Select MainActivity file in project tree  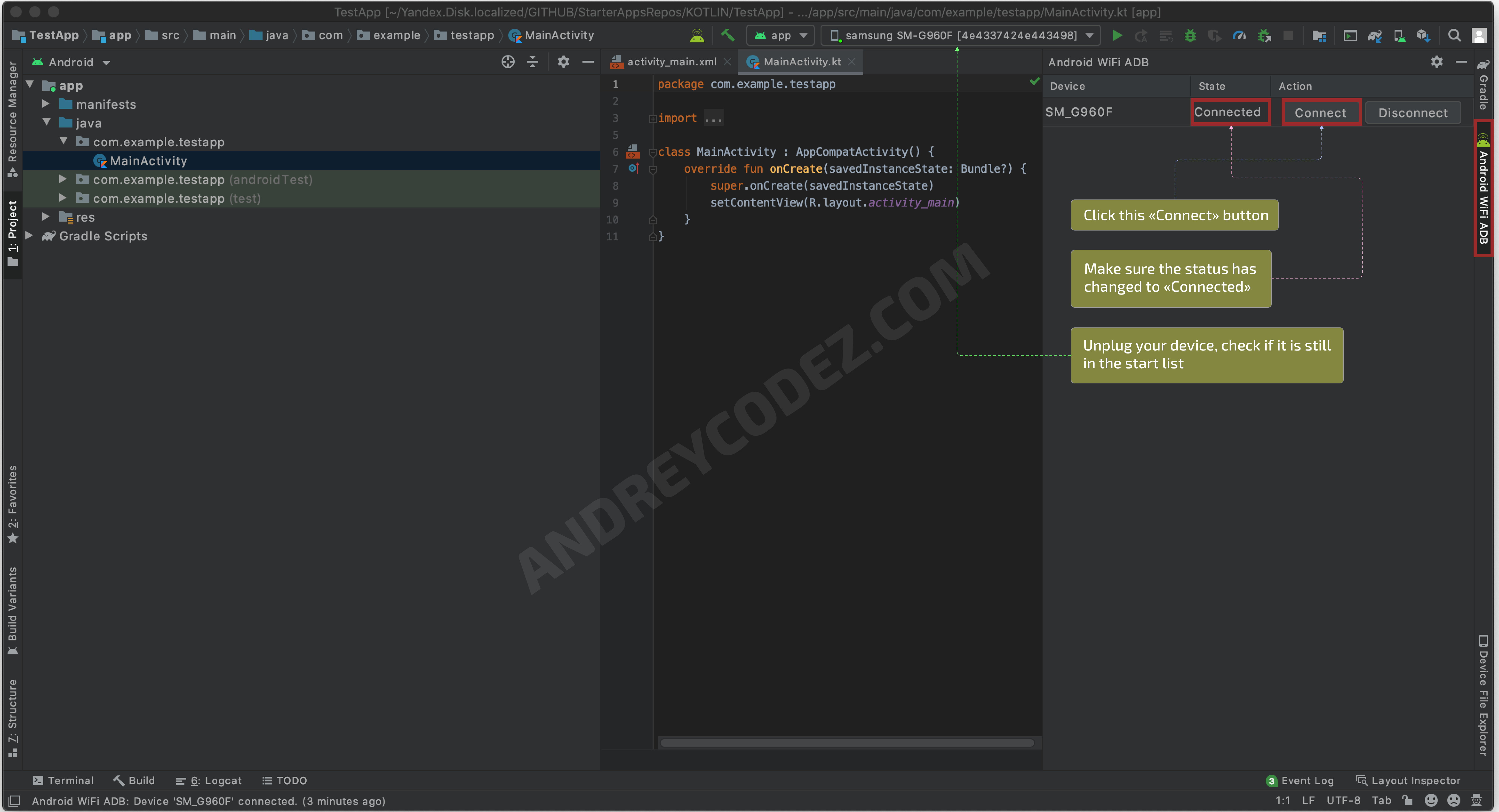click(x=148, y=160)
